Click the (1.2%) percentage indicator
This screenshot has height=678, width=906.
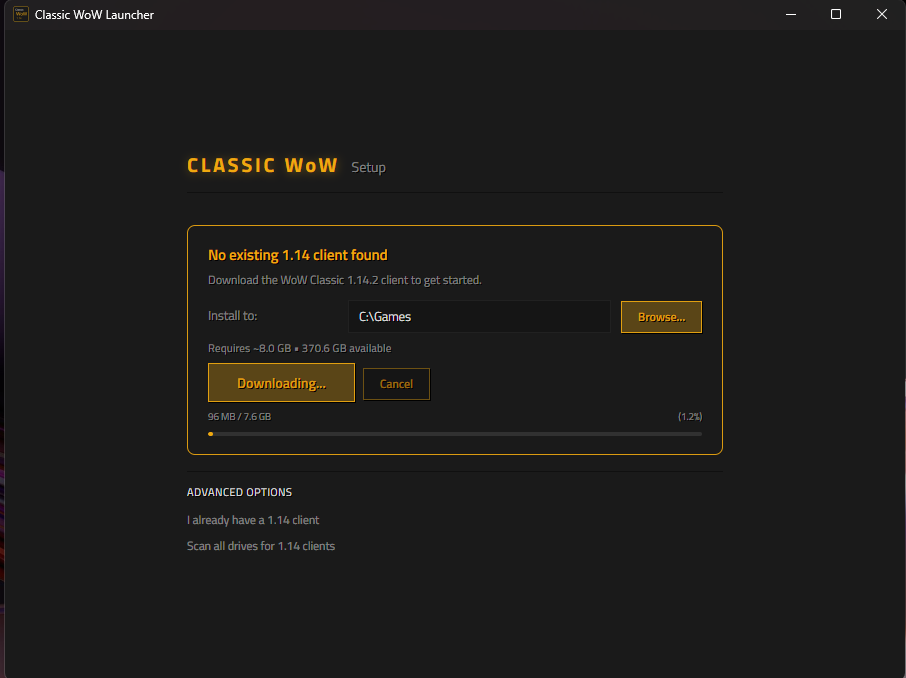690,417
